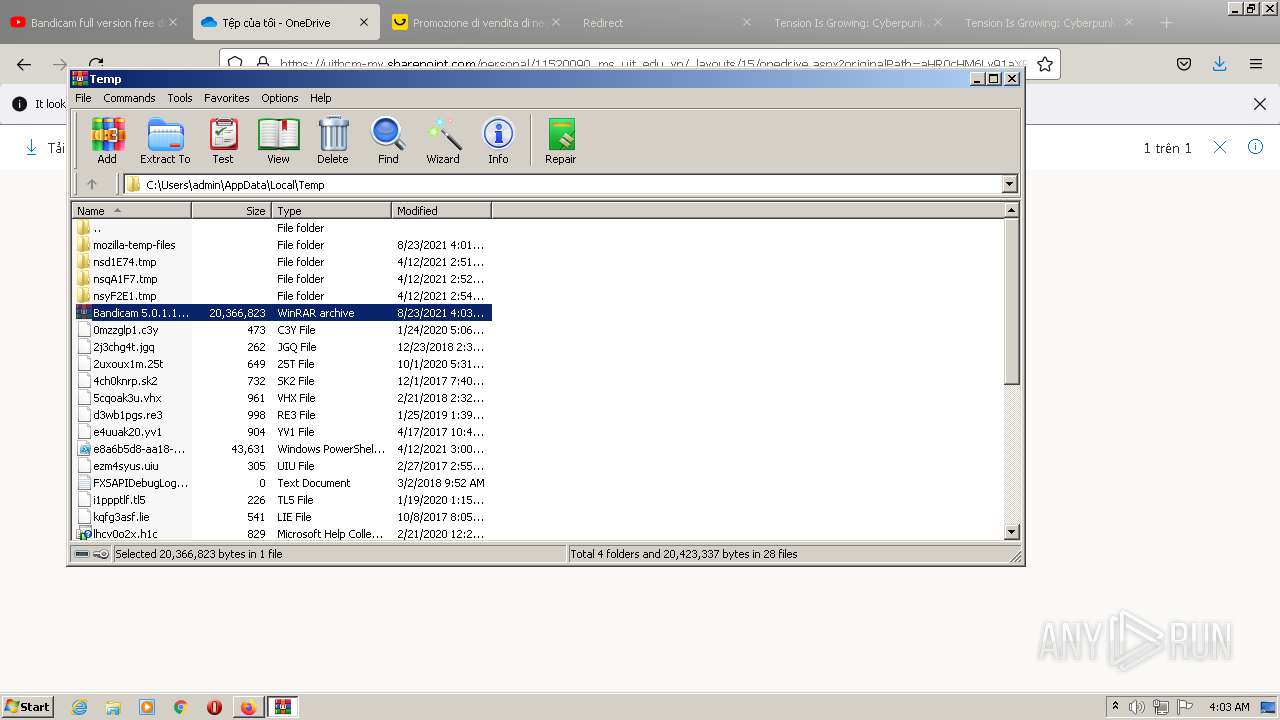Sort files by Modified column
1280x720 pixels.
441,211
